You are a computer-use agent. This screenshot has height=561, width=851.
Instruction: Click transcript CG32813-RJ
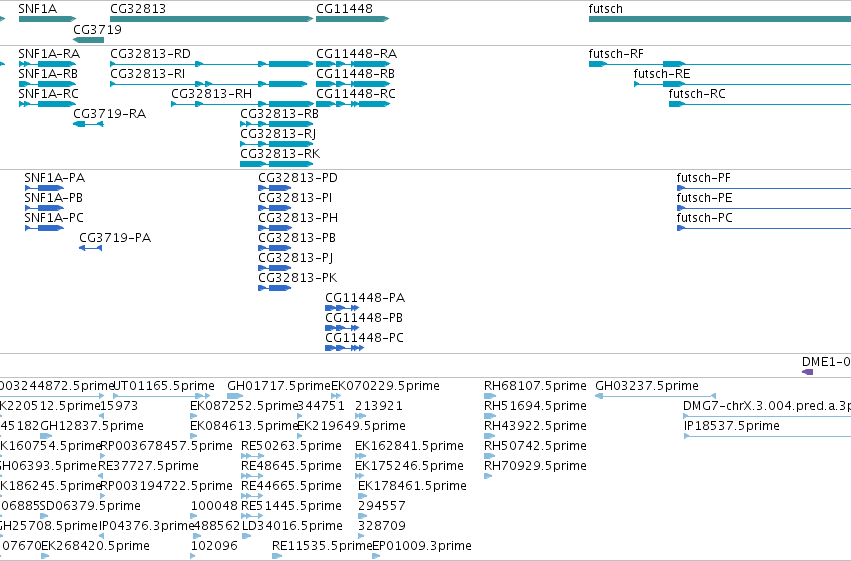[x=277, y=144]
